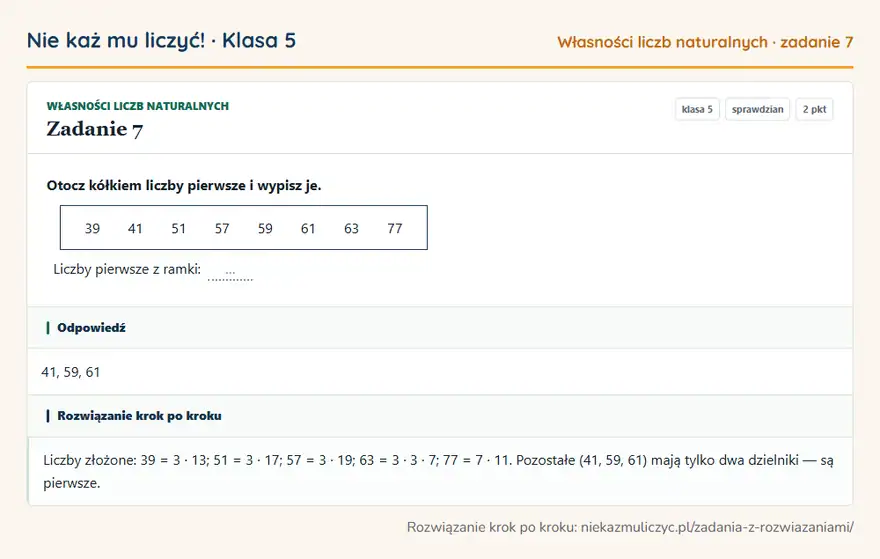
Task: Click the "2 pkt" points badge
Action: point(814,109)
